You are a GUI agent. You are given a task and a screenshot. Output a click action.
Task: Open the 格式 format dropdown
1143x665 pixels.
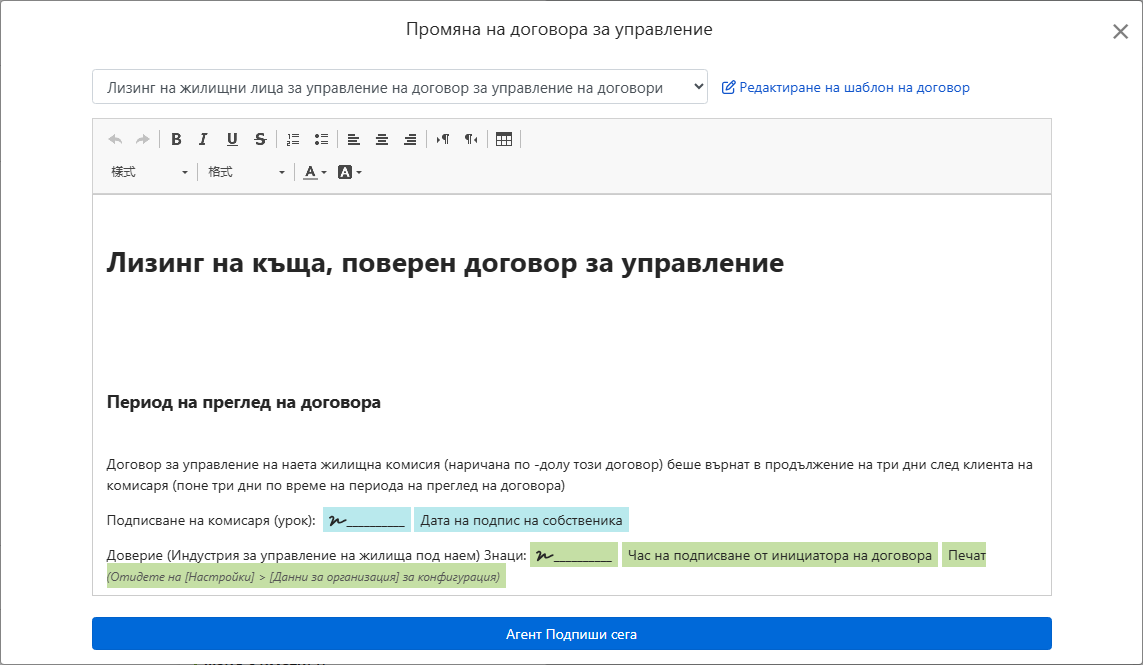[246, 172]
